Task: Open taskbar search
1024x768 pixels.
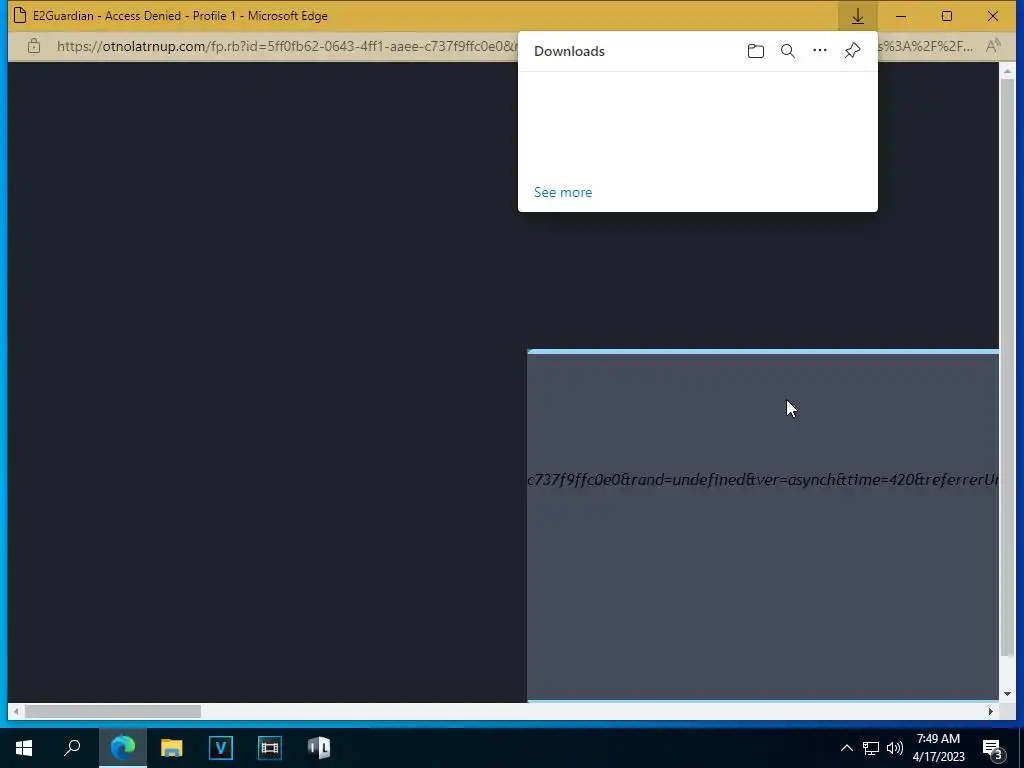Action: (x=72, y=747)
